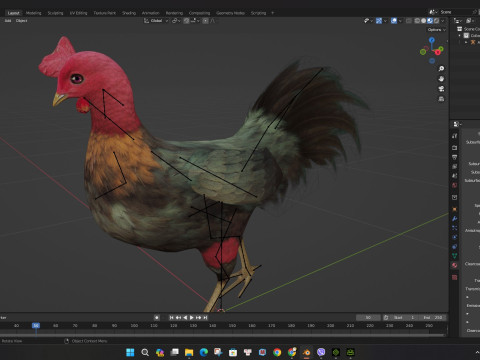Select material preview viewport shading
Viewport: 480px width, 360px height.
point(430,21)
